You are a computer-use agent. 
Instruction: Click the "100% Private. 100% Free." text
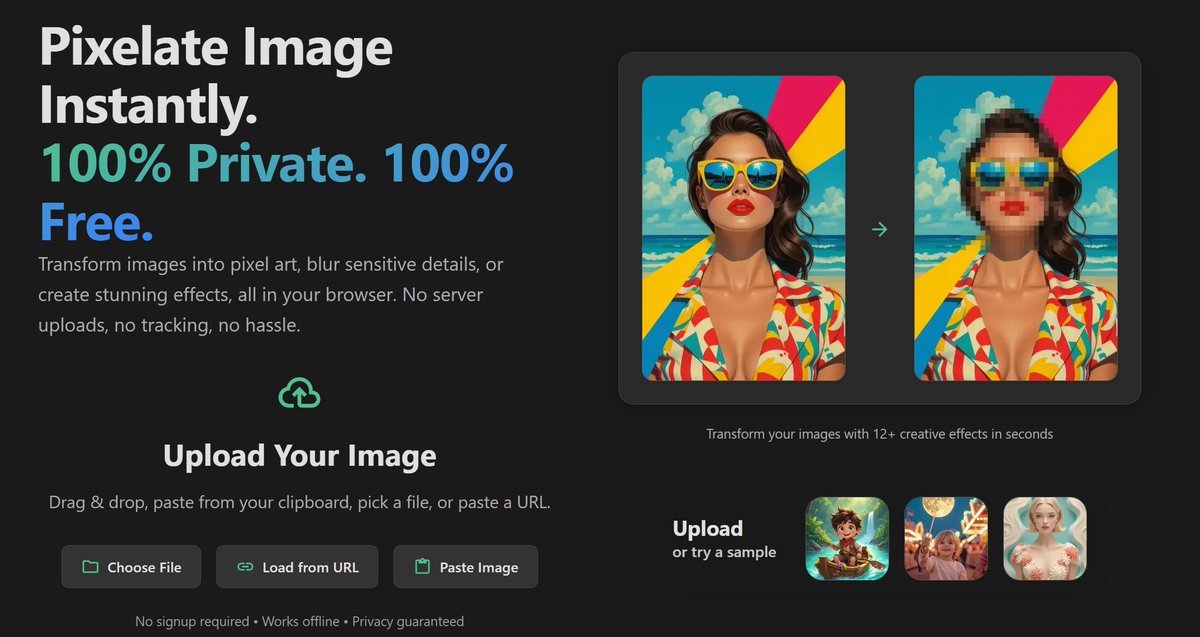(x=276, y=192)
